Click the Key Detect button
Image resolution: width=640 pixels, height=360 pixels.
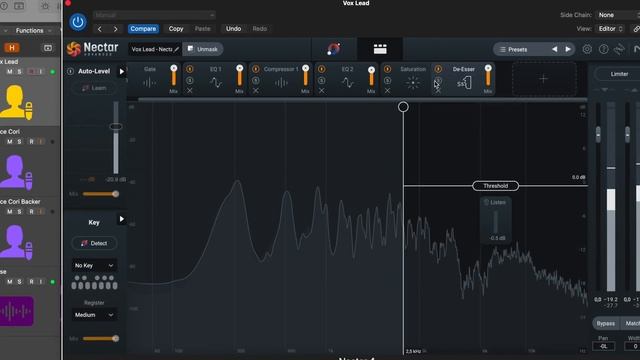coord(94,243)
